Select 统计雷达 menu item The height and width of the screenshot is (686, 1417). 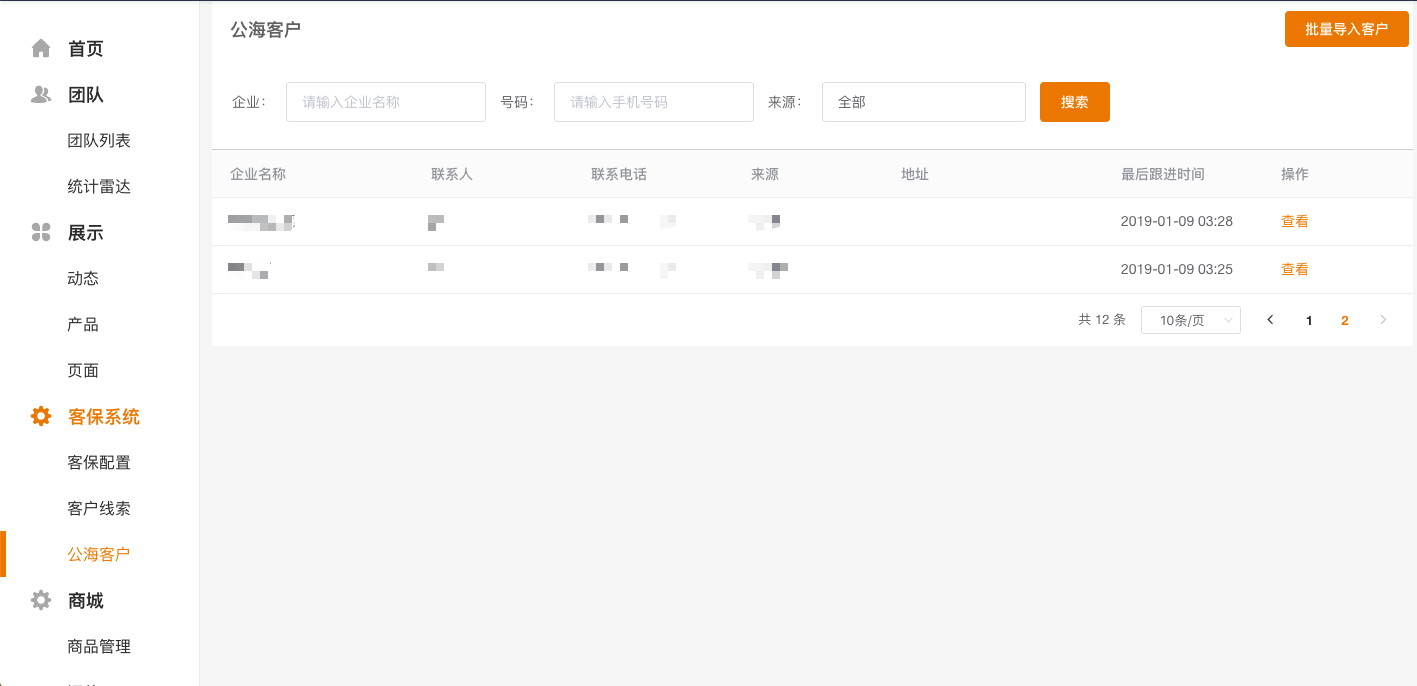99,187
